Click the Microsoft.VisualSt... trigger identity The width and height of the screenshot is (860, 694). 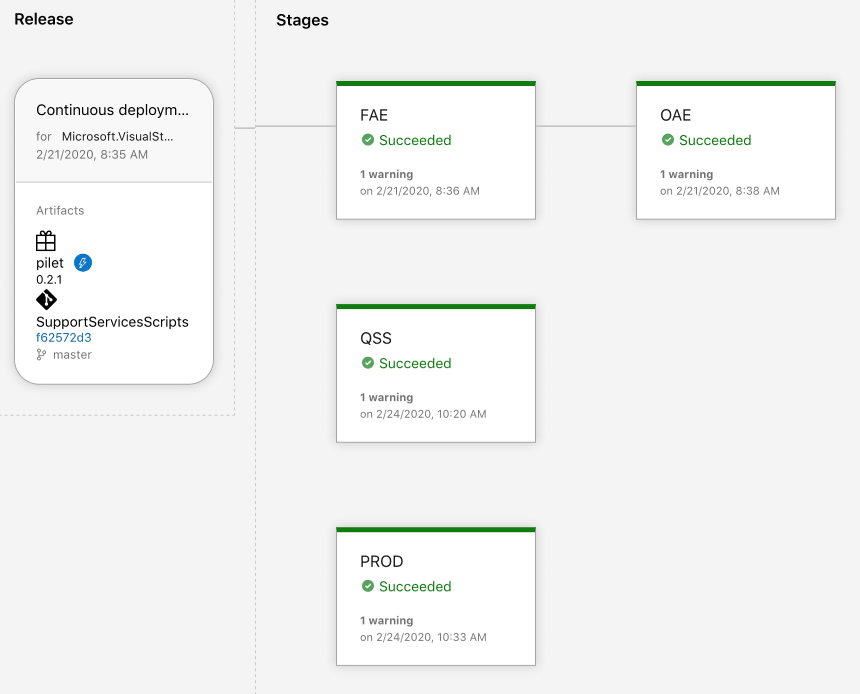(x=117, y=137)
